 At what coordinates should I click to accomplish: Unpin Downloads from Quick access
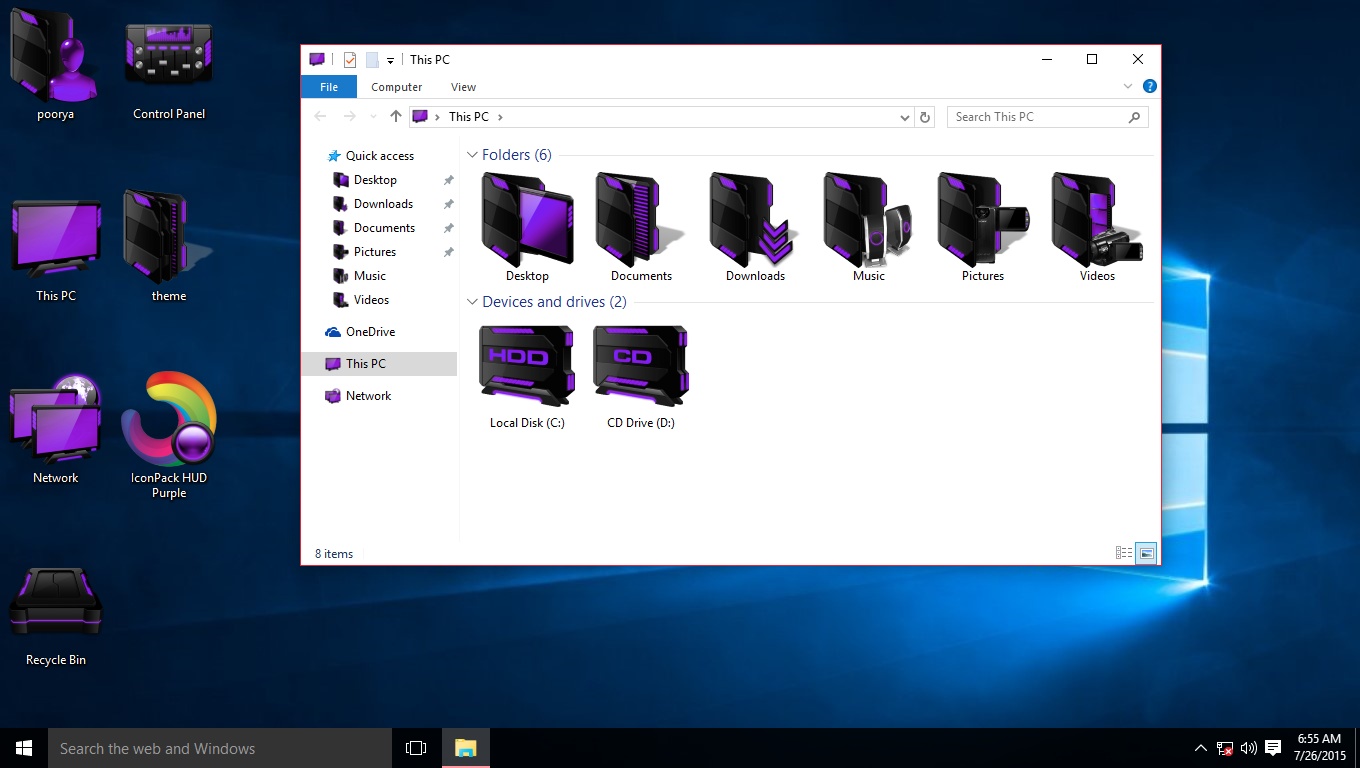pos(449,203)
